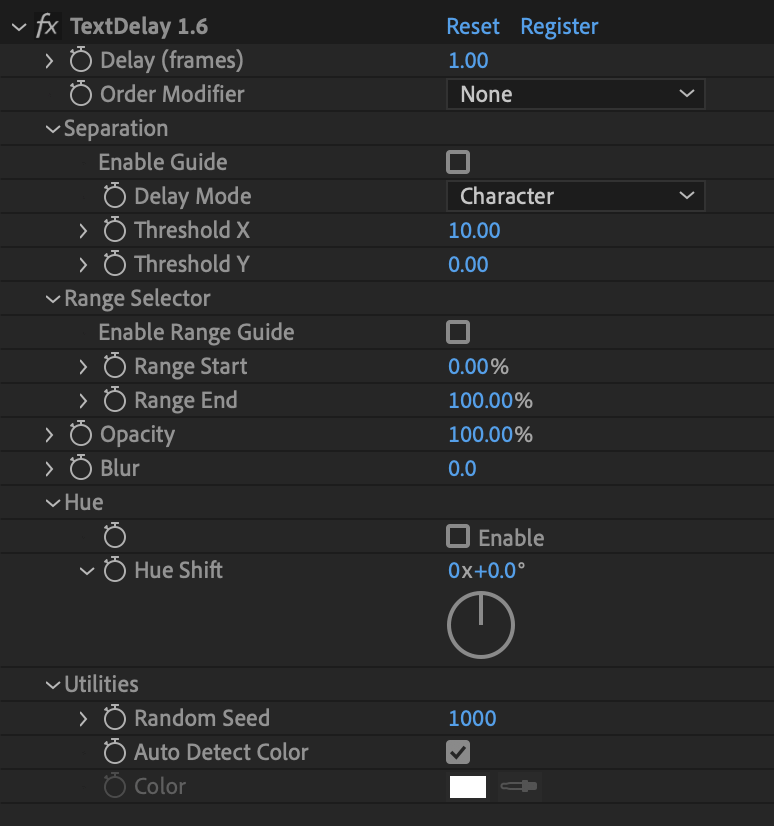
Task: Open the Delay Mode Character dropdown
Action: pos(575,197)
